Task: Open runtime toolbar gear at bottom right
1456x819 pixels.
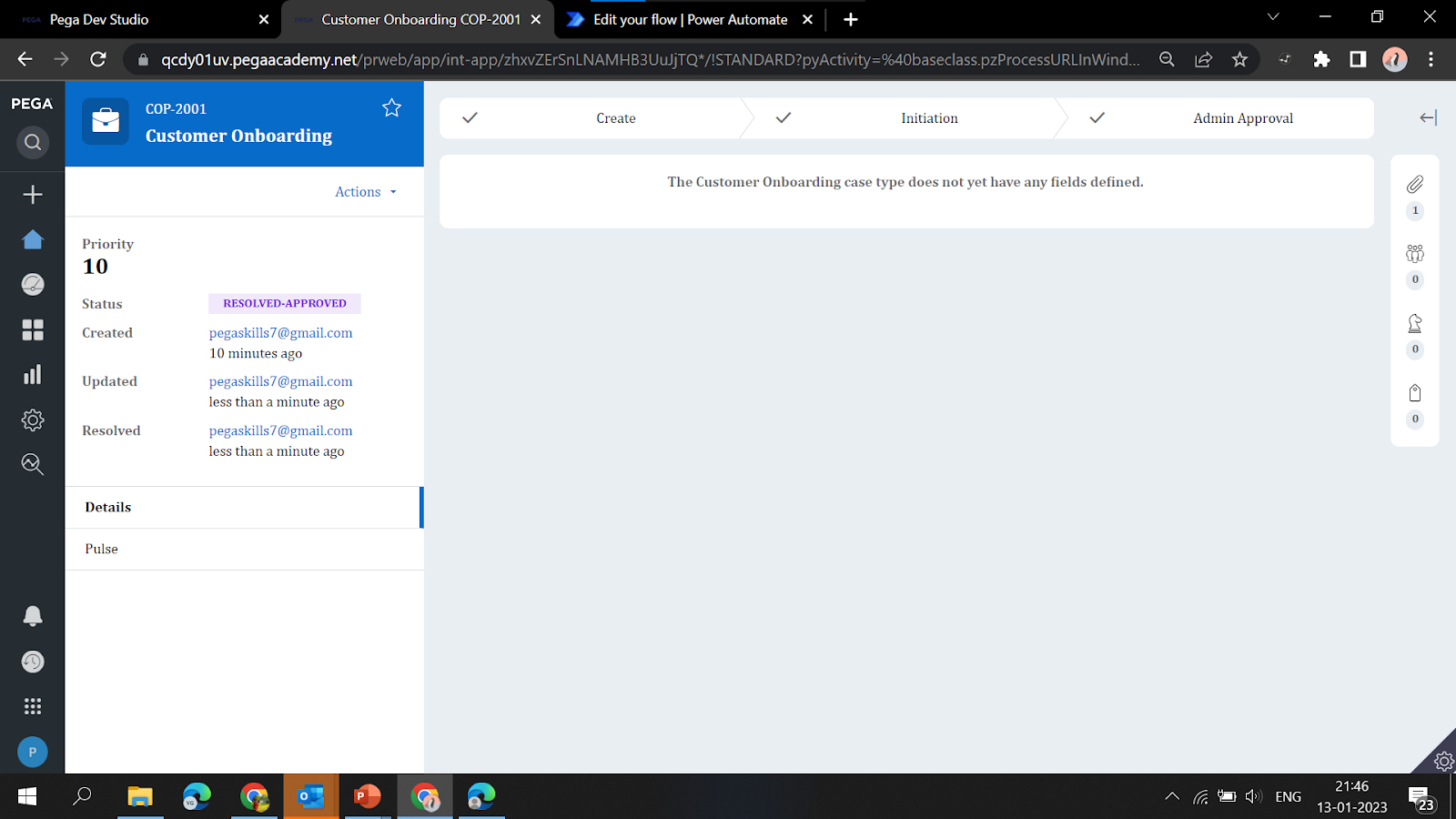Action: [x=1442, y=761]
